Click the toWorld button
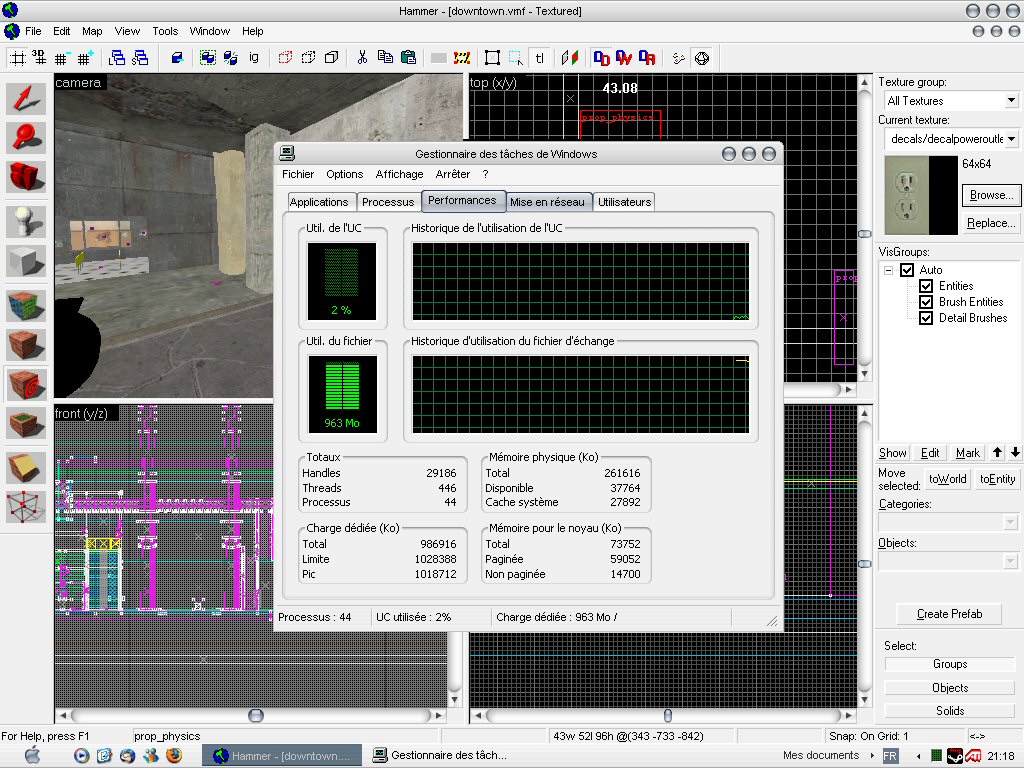The image size is (1024, 768). pos(948,479)
